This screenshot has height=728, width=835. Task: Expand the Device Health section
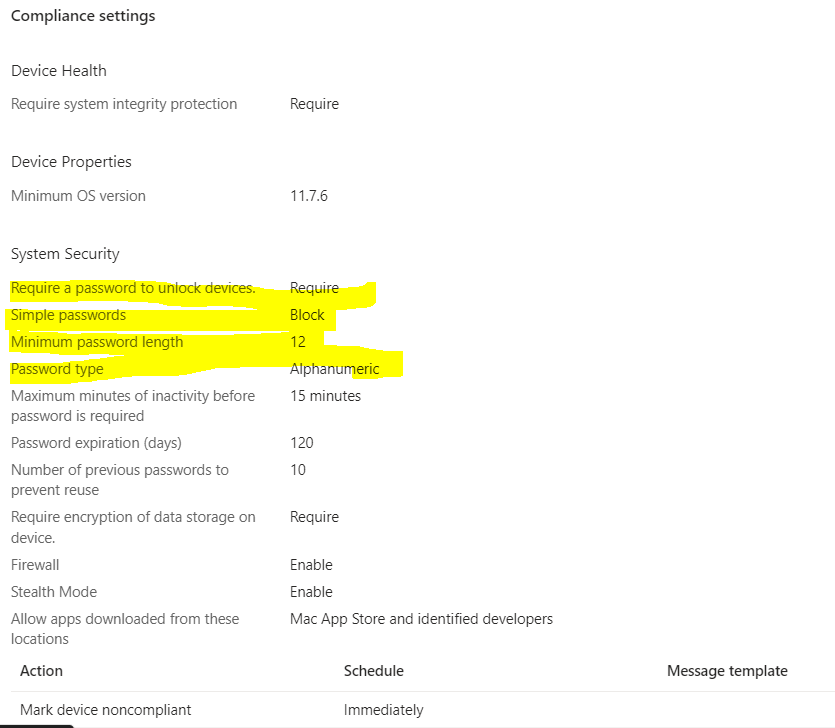58,70
